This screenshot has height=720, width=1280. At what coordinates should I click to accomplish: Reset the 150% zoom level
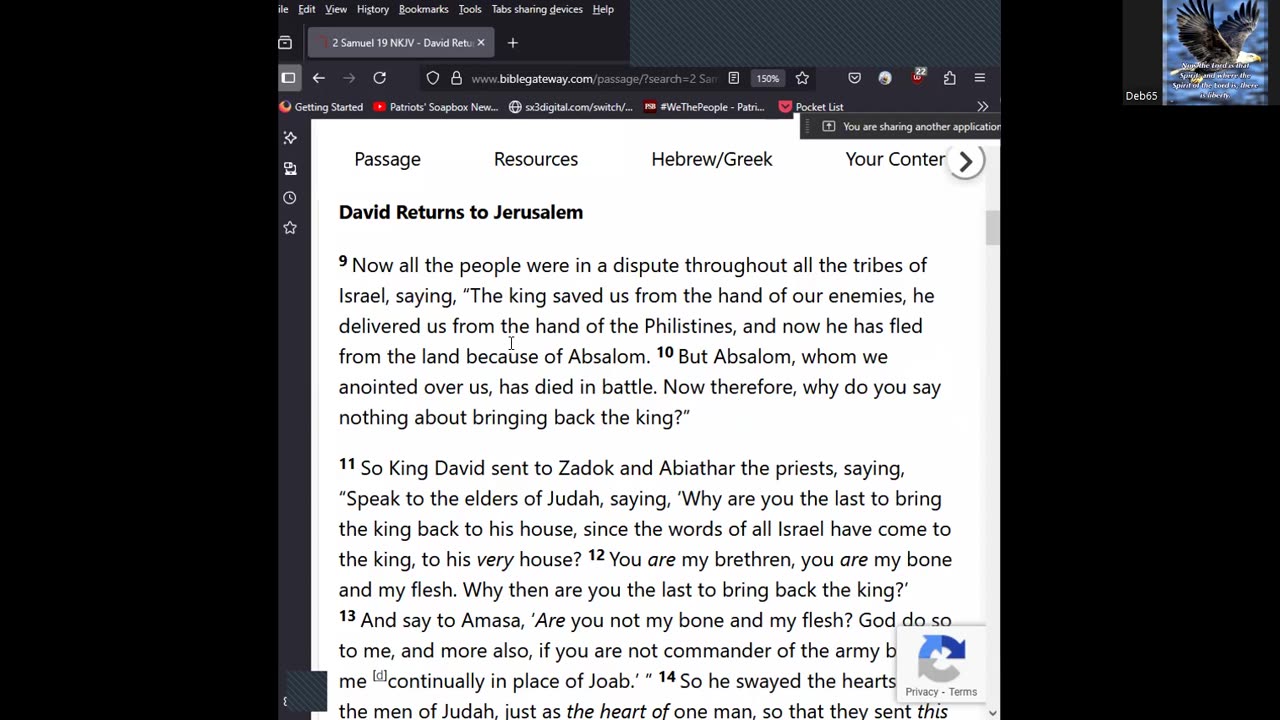tap(767, 78)
